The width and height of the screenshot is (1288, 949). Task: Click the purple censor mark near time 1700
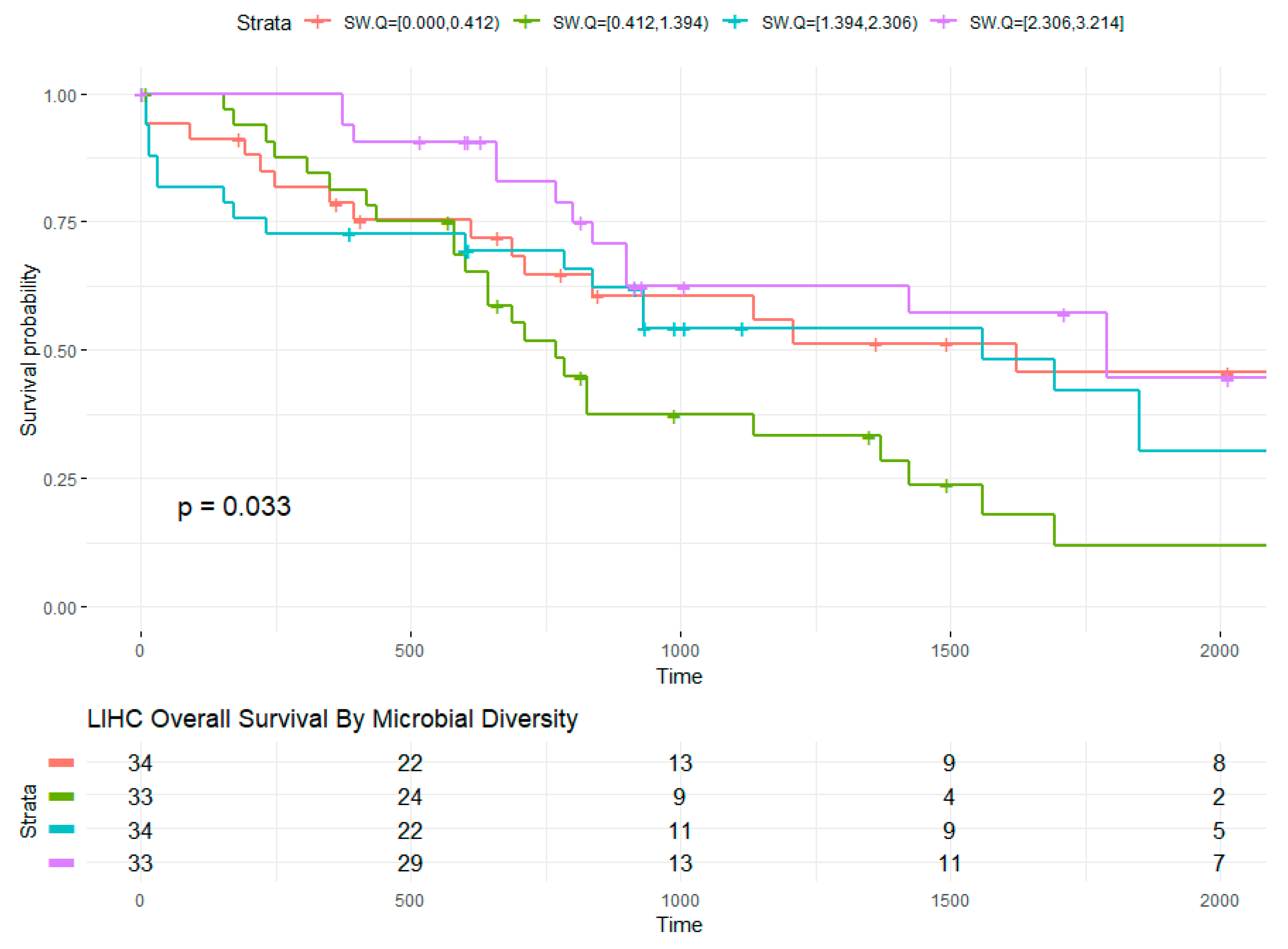(1063, 315)
